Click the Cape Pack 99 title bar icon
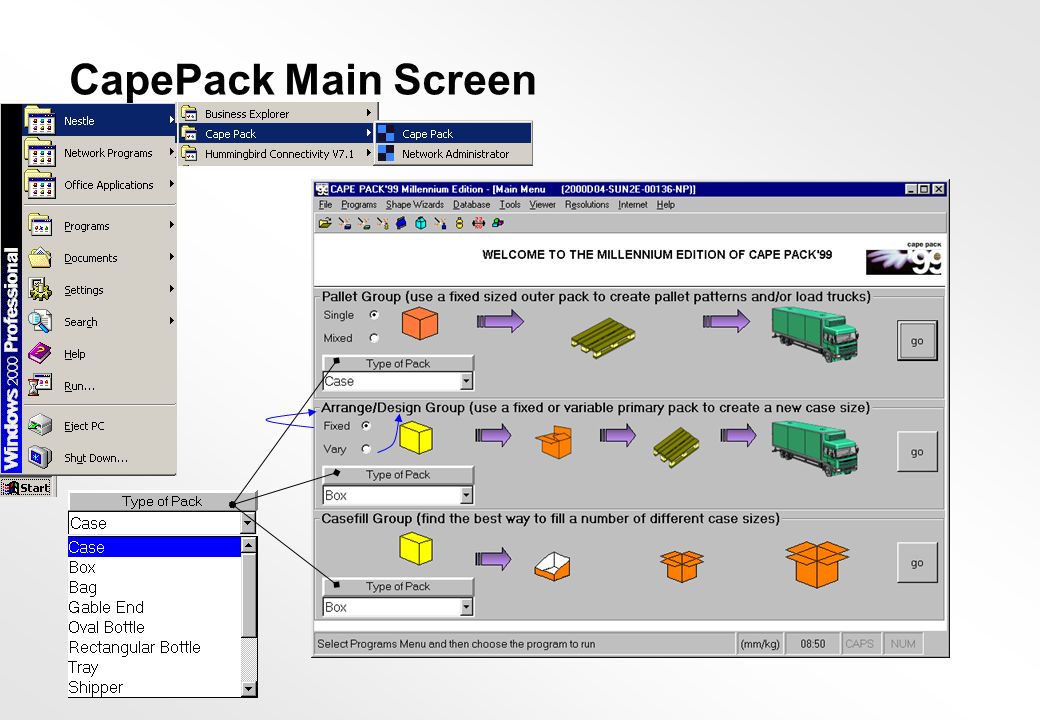The width and height of the screenshot is (1040, 720). pos(322,189)
